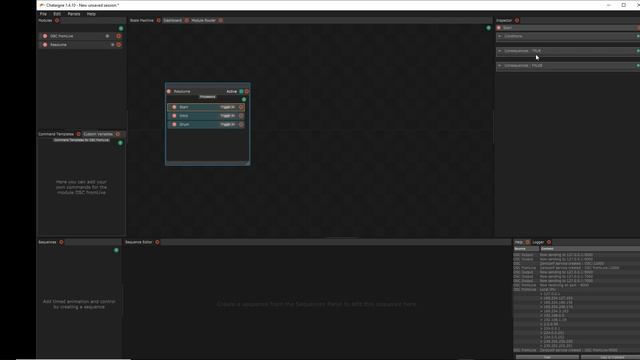Toggle the Intro processor enabled
The image size is (640, 360).
point(174,116)
